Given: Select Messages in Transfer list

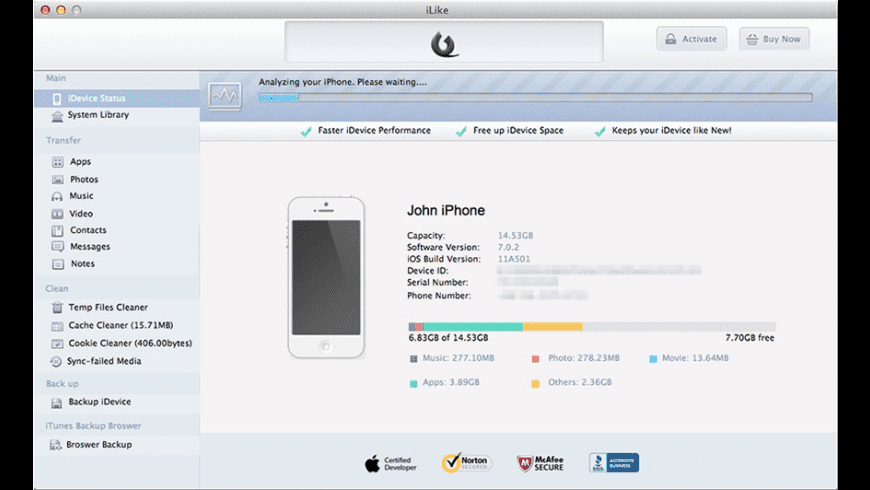Looking at the screenshot, I should pyautogui.click(x=90, y=246).
